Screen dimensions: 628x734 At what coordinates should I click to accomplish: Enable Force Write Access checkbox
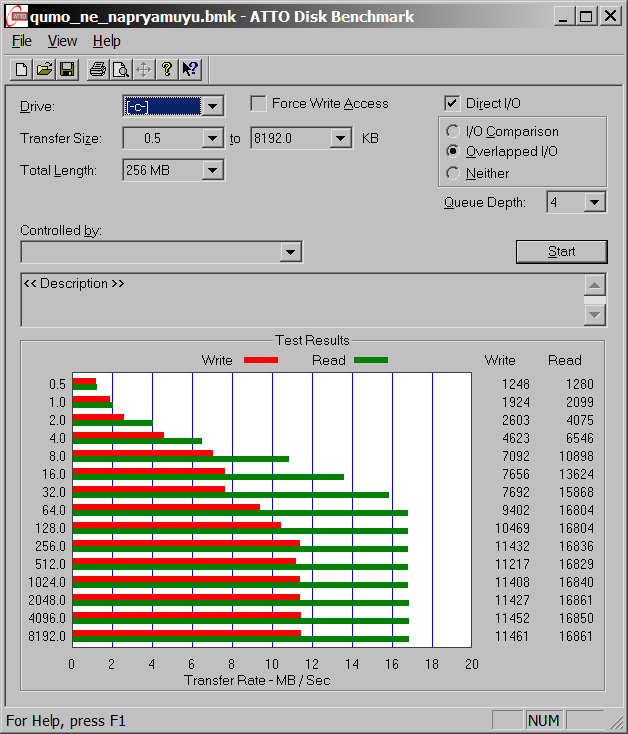coord(258,103)
